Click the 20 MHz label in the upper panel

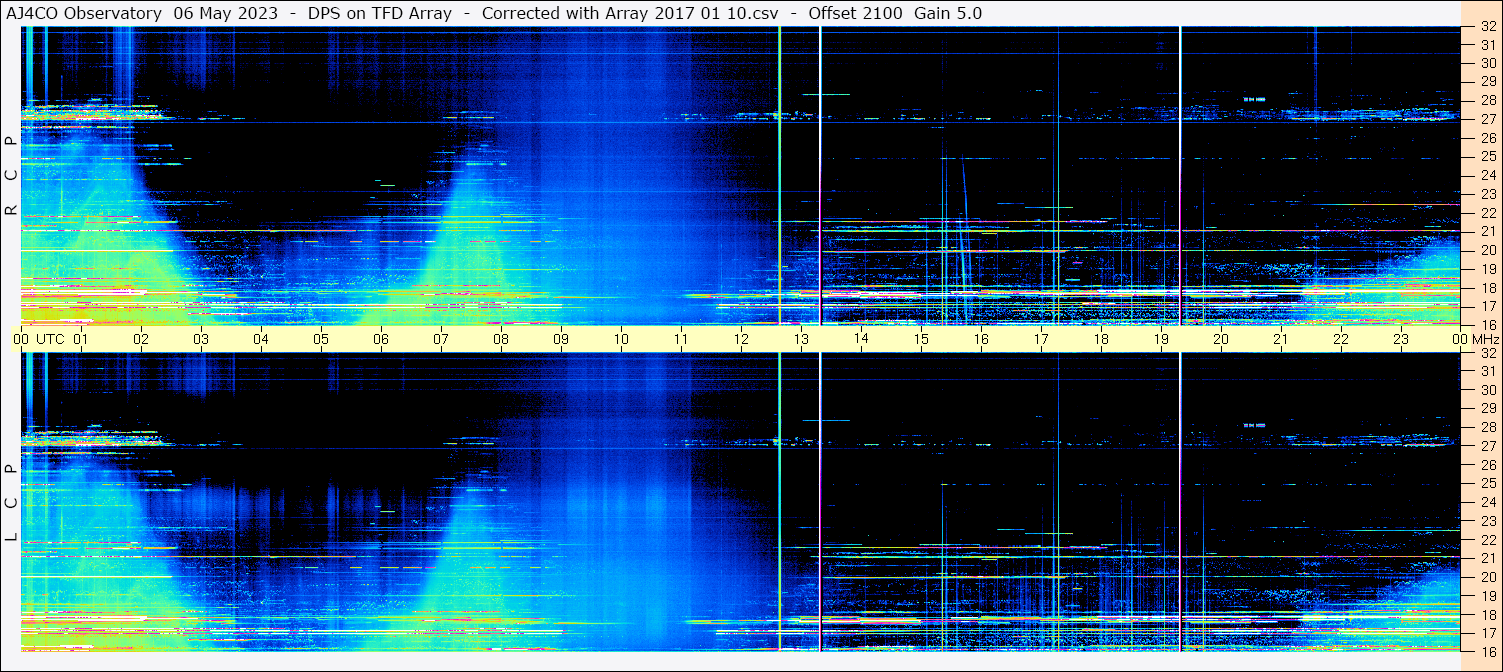(1487, 250)
